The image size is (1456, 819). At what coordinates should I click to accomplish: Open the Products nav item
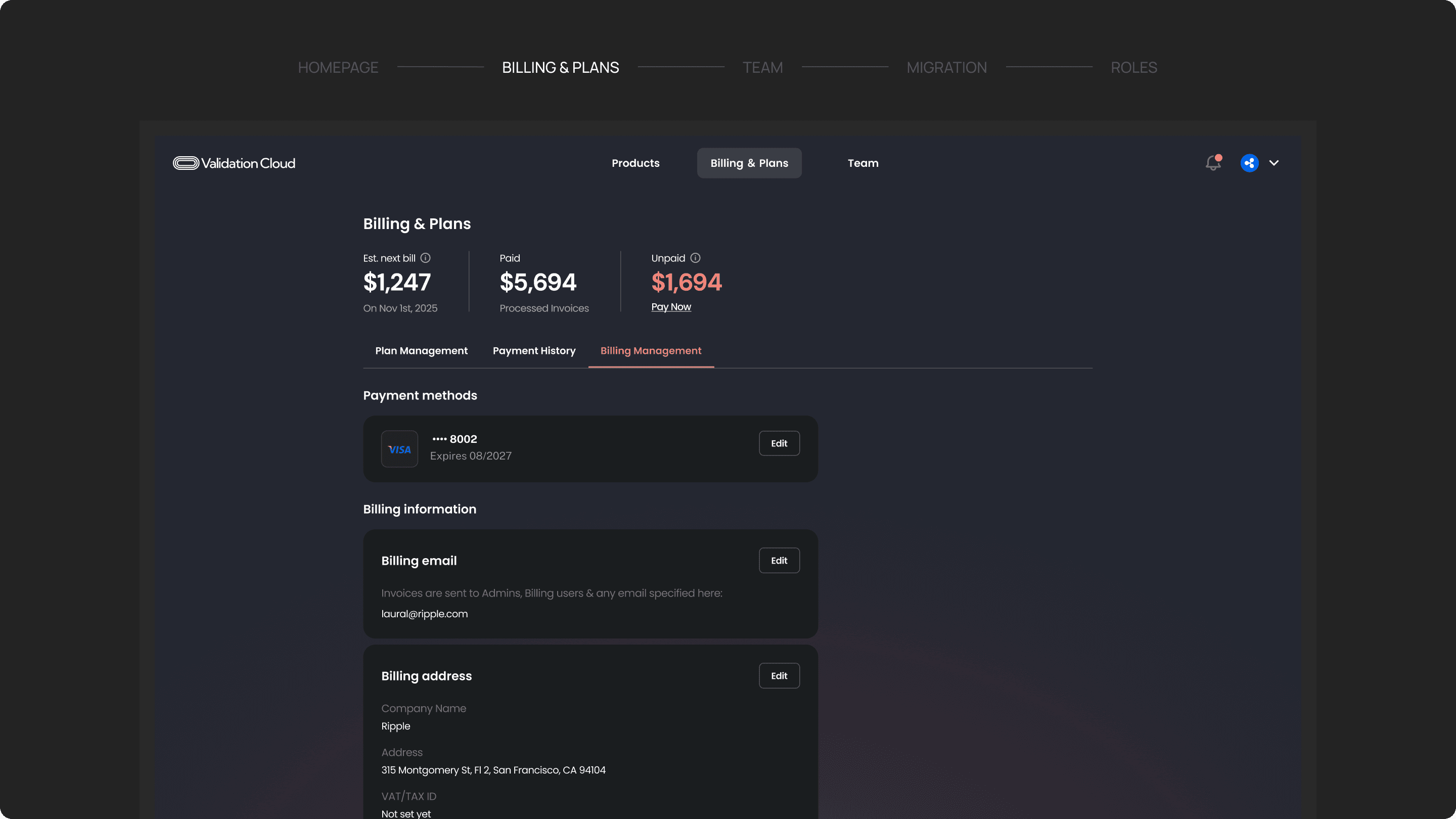(x=635, y=163)
